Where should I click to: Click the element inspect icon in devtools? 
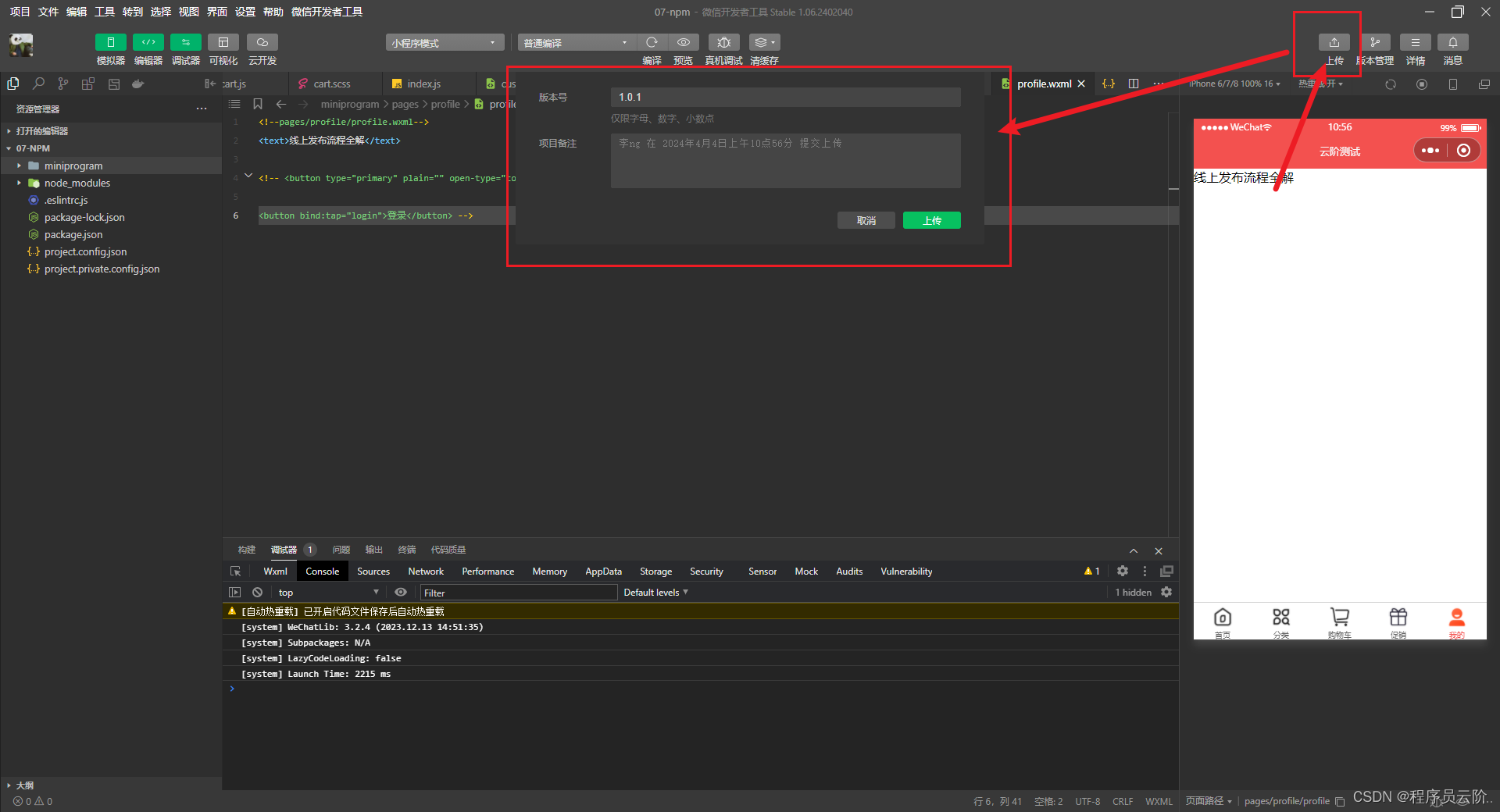[x=235, y=572]
